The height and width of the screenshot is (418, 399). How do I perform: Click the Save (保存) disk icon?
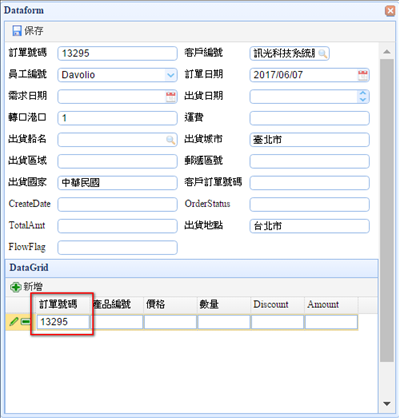[17, 31]
